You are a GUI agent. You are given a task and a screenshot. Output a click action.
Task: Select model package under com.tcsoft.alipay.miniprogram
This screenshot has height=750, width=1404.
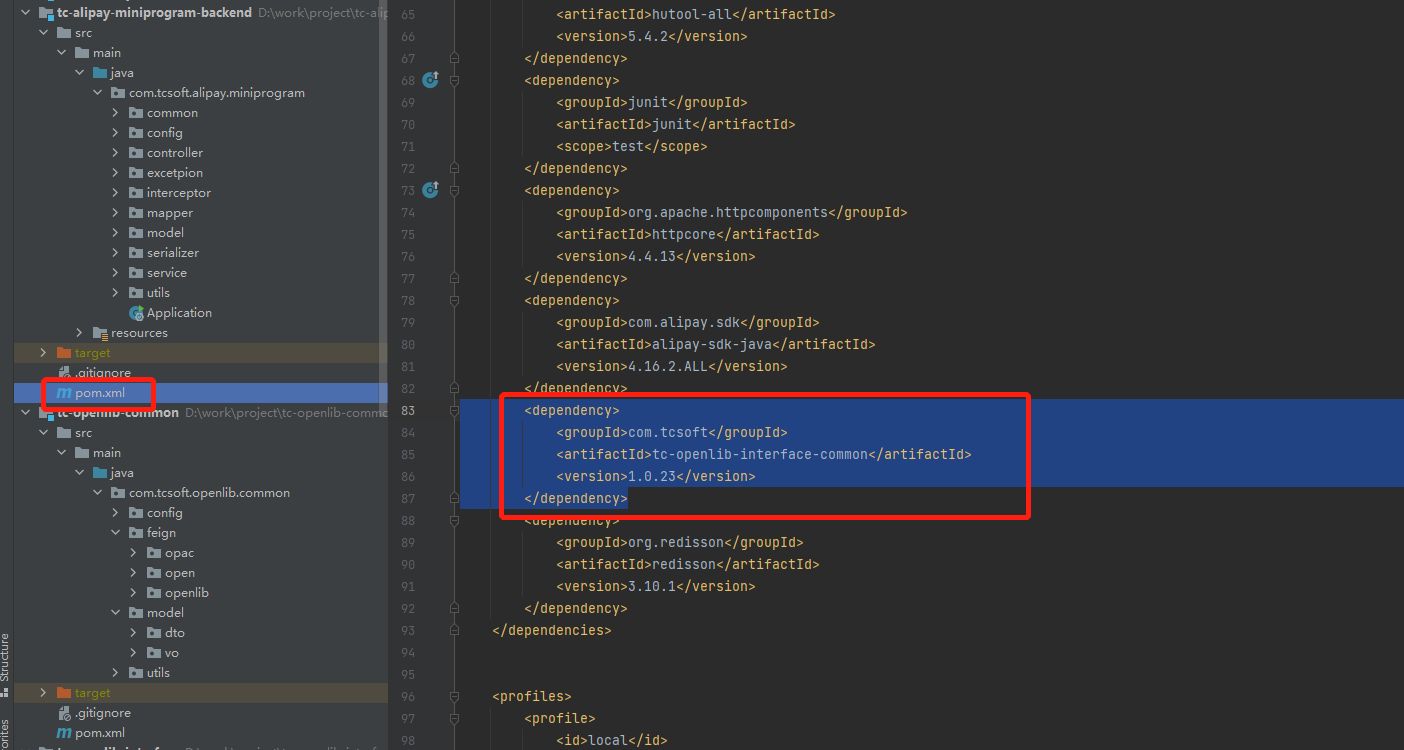165,233
